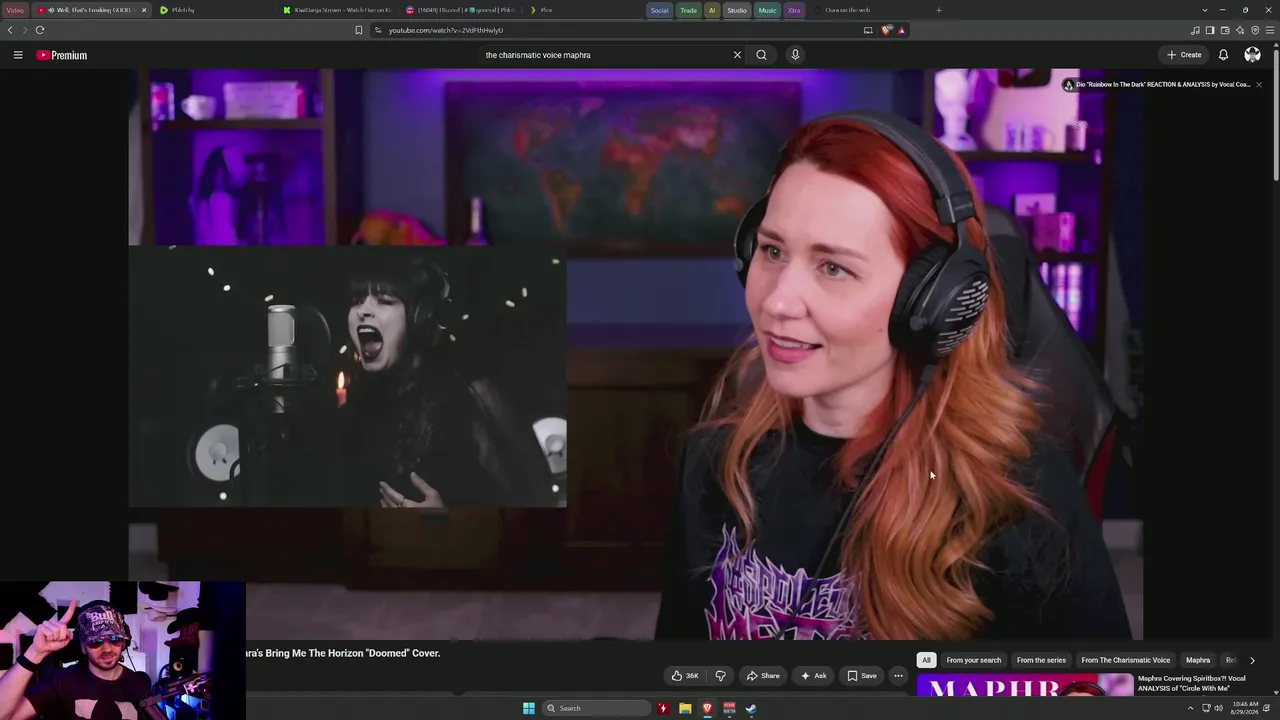
Task: Clear the YouTube search box text
Action: (x=737, y=55)
